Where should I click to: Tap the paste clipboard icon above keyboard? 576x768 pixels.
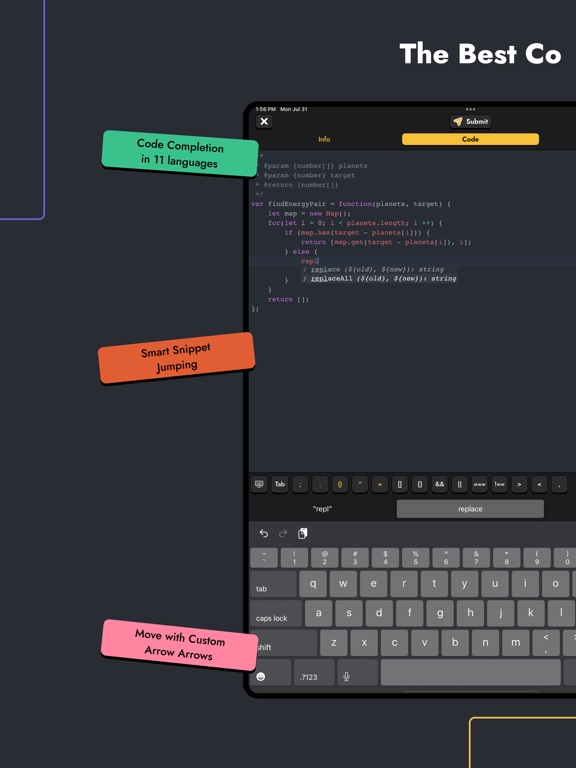coord(302,533)
